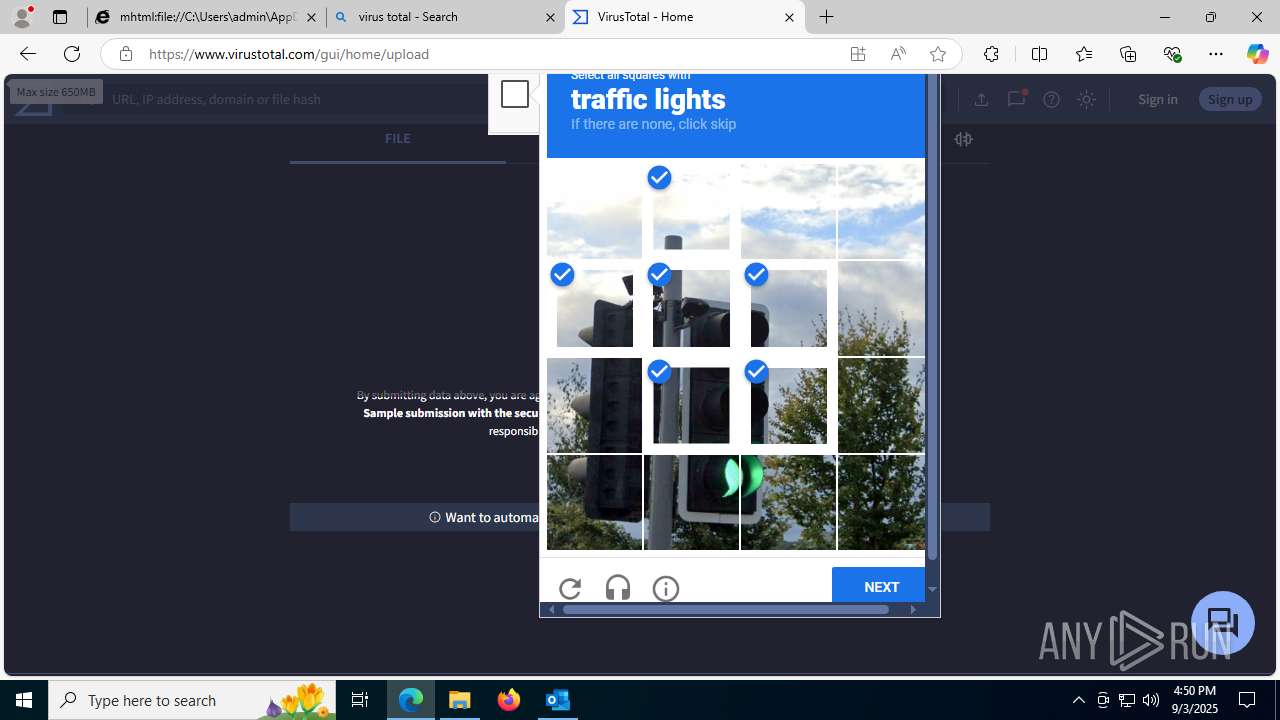1280x720 pixels.
Task: Close the "virus total - Search" tab
Action: click(x=550, y=17)
